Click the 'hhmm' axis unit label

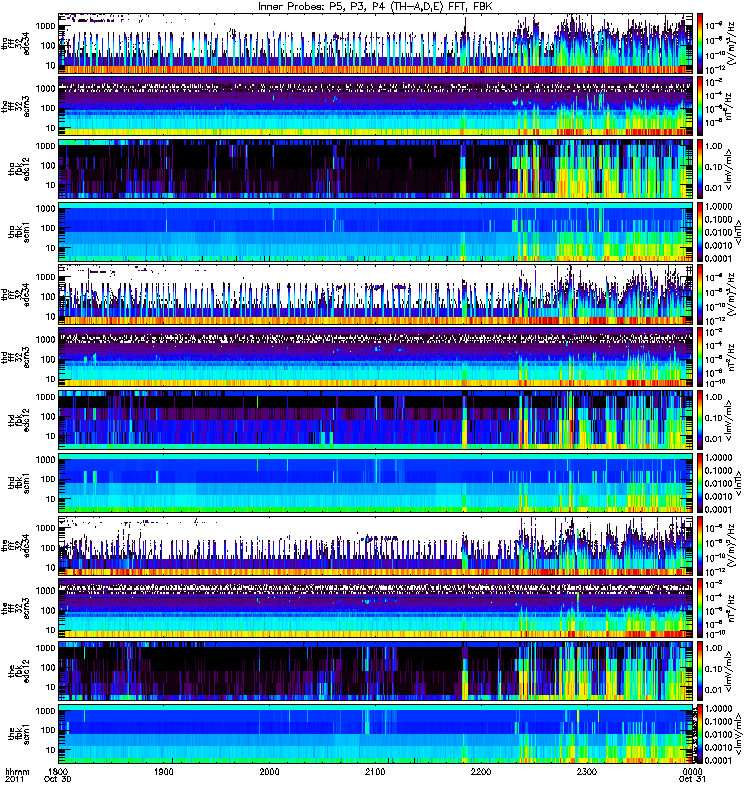pos(17,771)
